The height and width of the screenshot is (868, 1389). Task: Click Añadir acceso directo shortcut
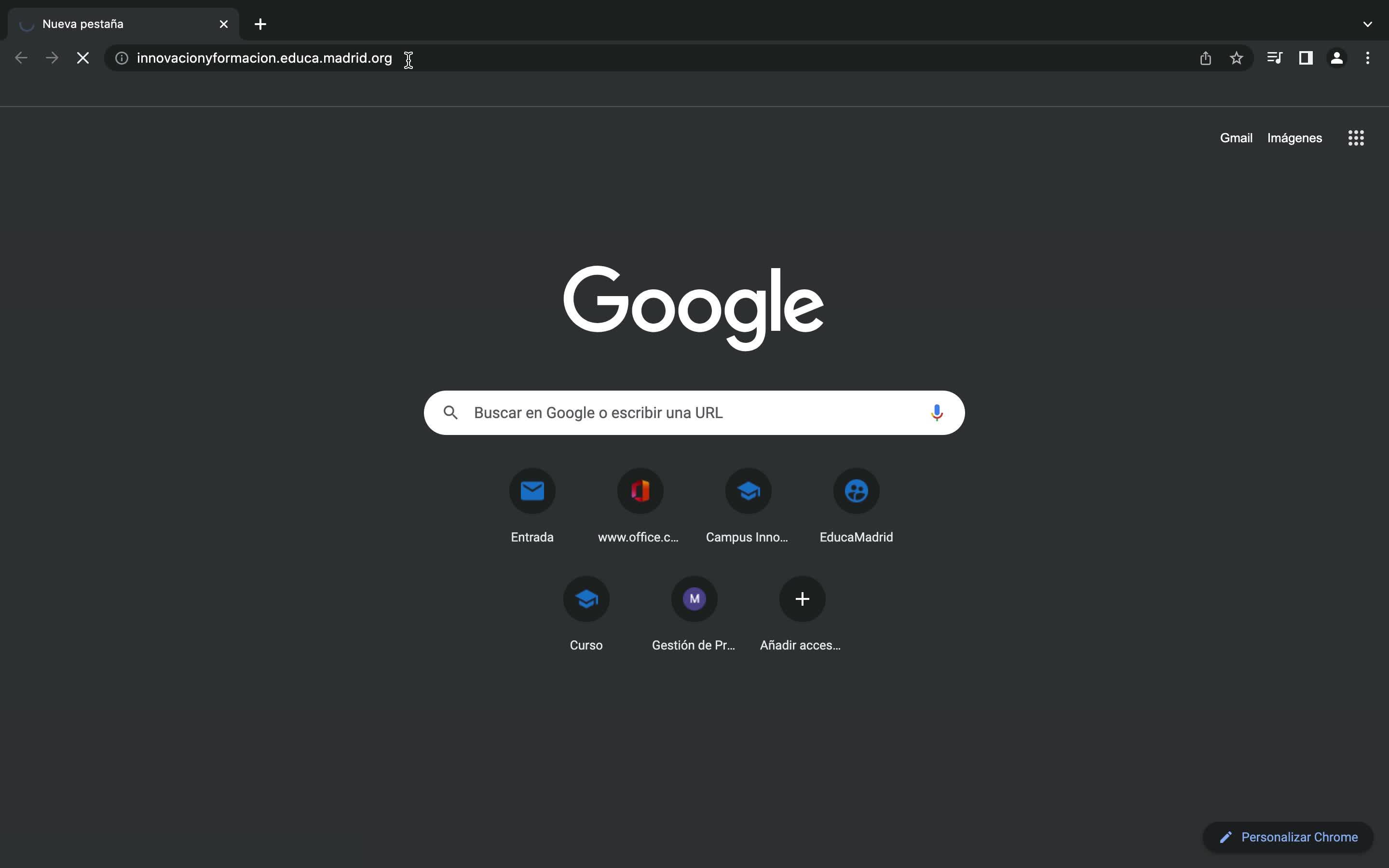[802, 599]
